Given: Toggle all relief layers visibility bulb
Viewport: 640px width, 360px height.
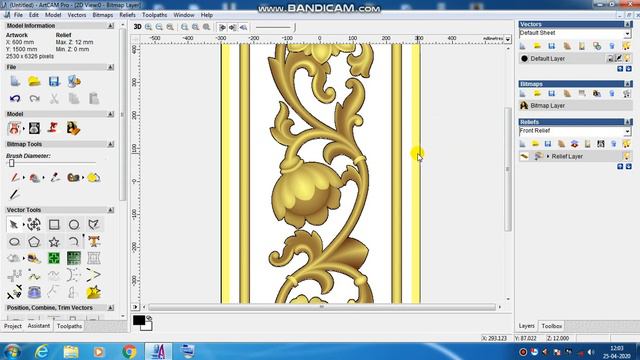Looking at the screenshot, I should point(627,143).
